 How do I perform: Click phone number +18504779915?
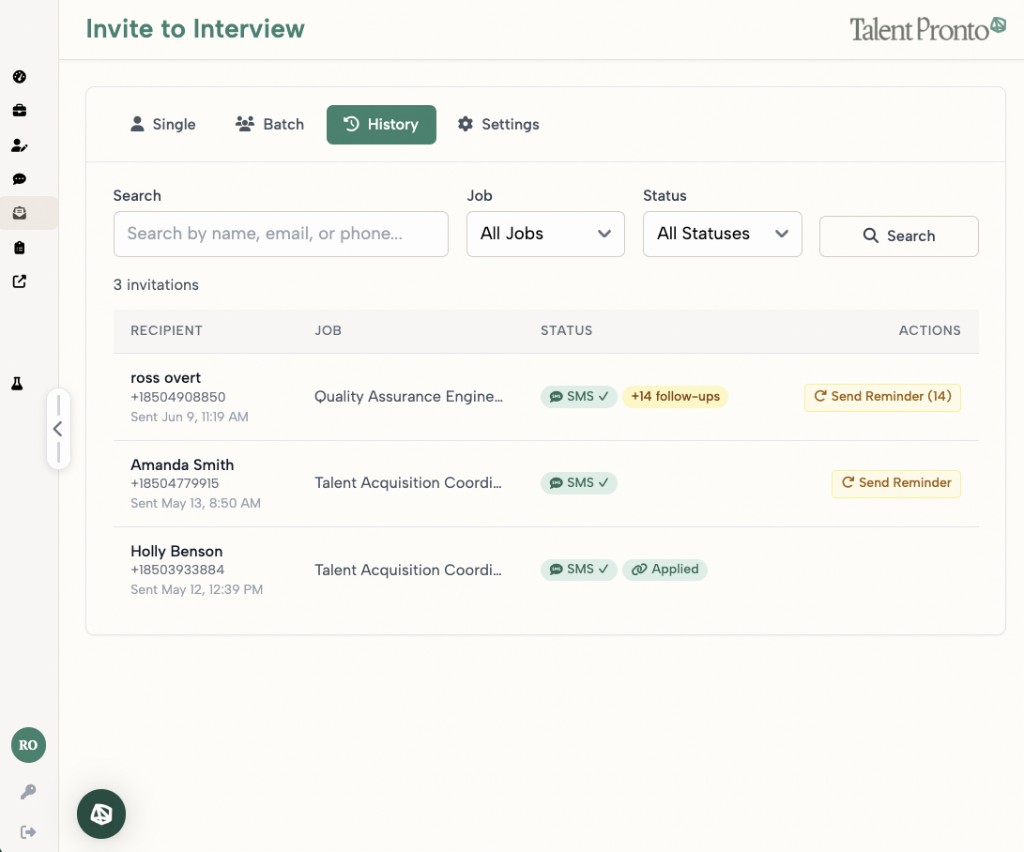(x=174, y=483)
